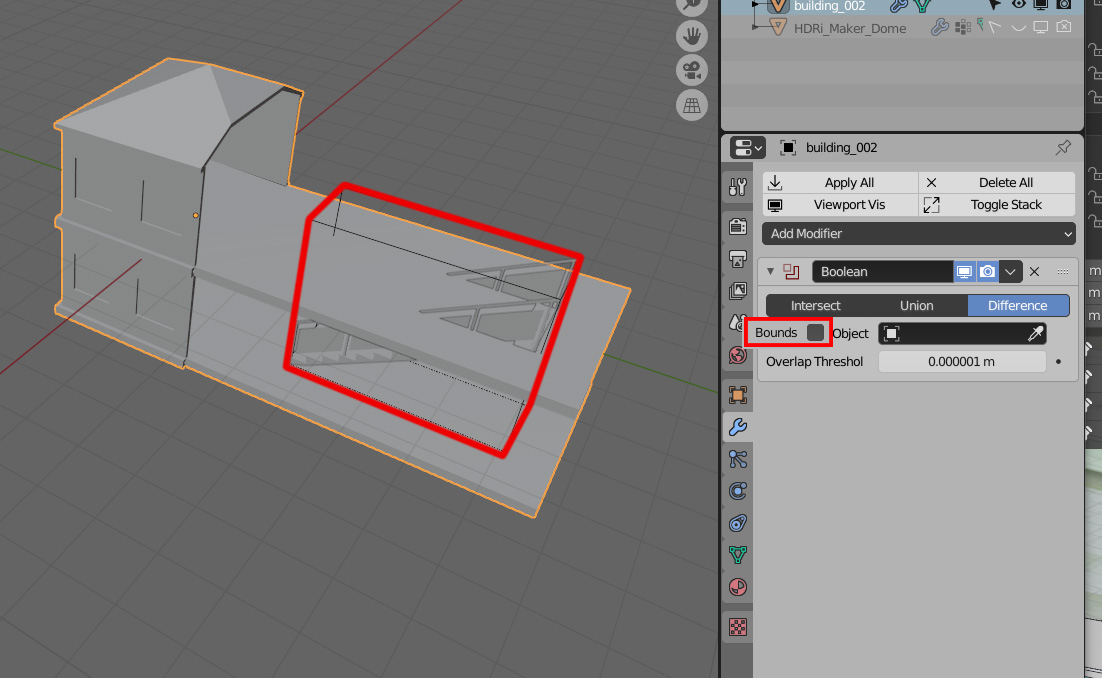This screenshot has width=1102, height=678.
Task: Select the Modifiers wrench tab
Action: 737,426
